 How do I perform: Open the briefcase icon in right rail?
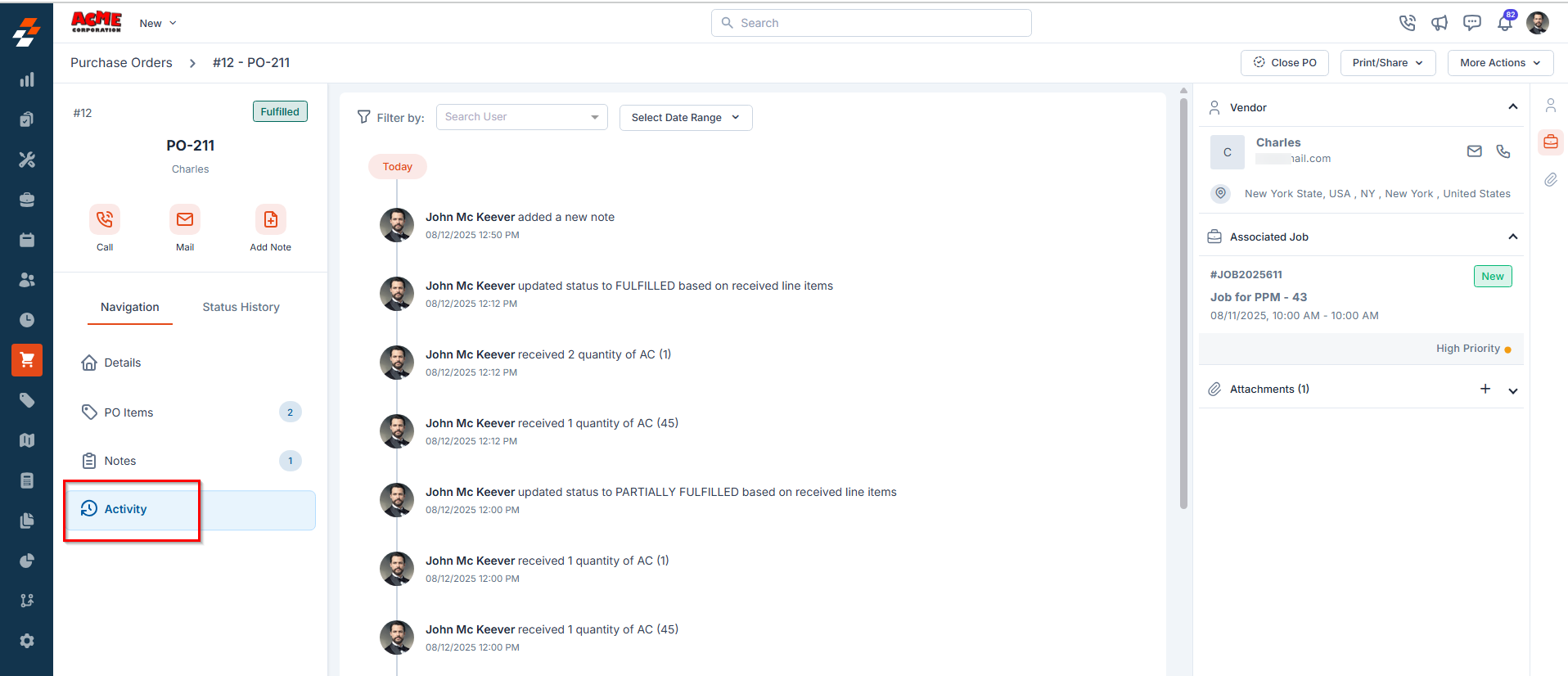1551,142
